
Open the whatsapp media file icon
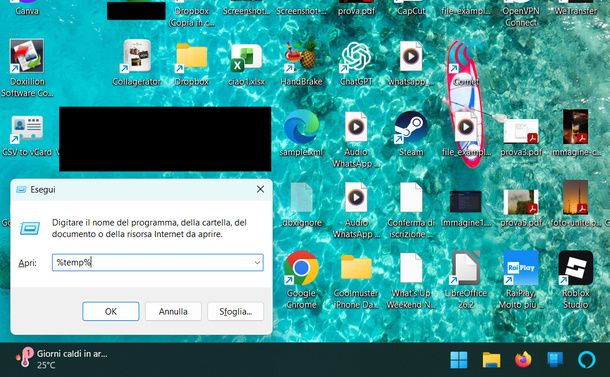point(411,56)
